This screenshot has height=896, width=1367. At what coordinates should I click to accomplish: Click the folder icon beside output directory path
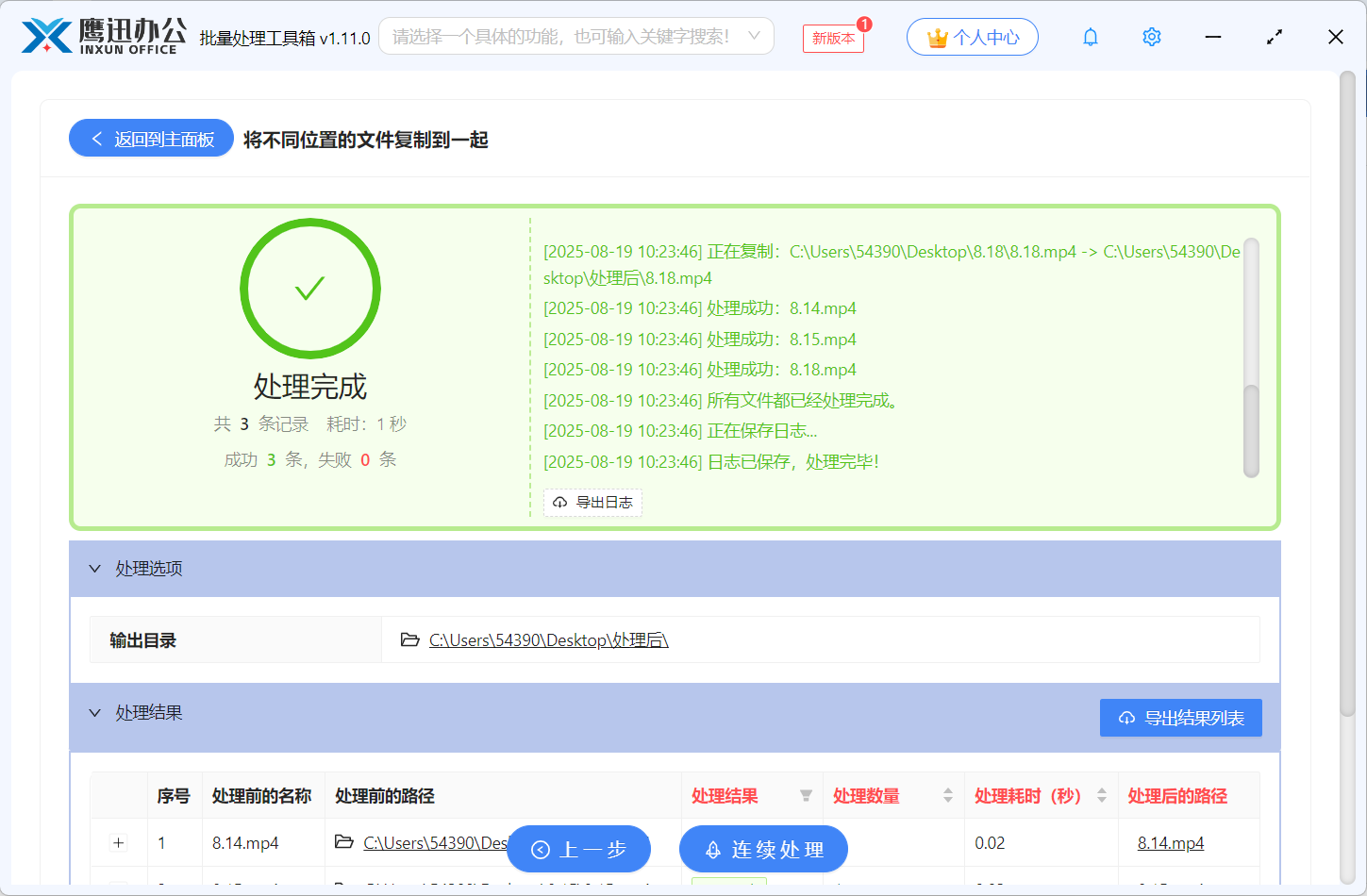409,639
